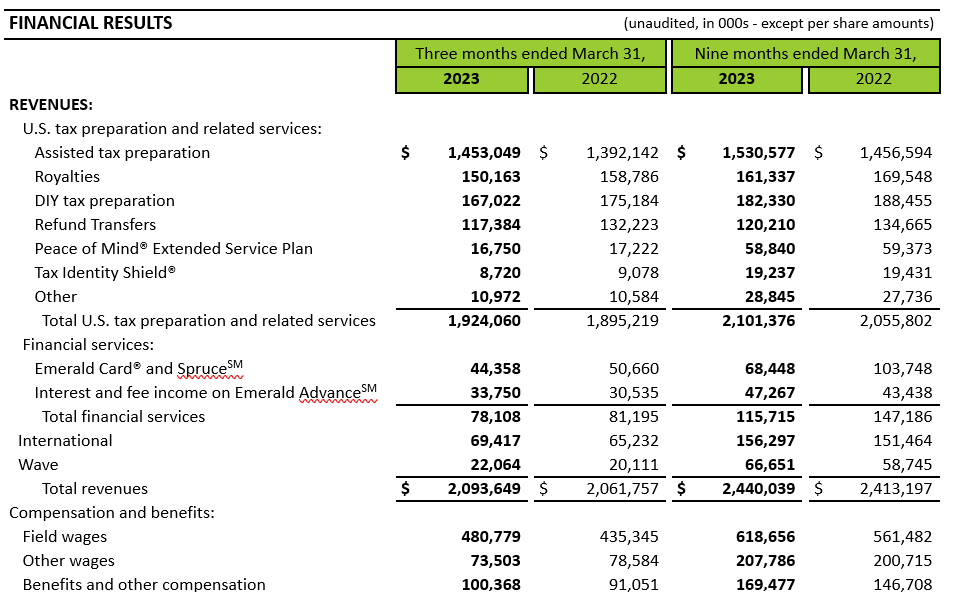Select the REVENUES: section label
967x592 pixels.
(51, 104)
